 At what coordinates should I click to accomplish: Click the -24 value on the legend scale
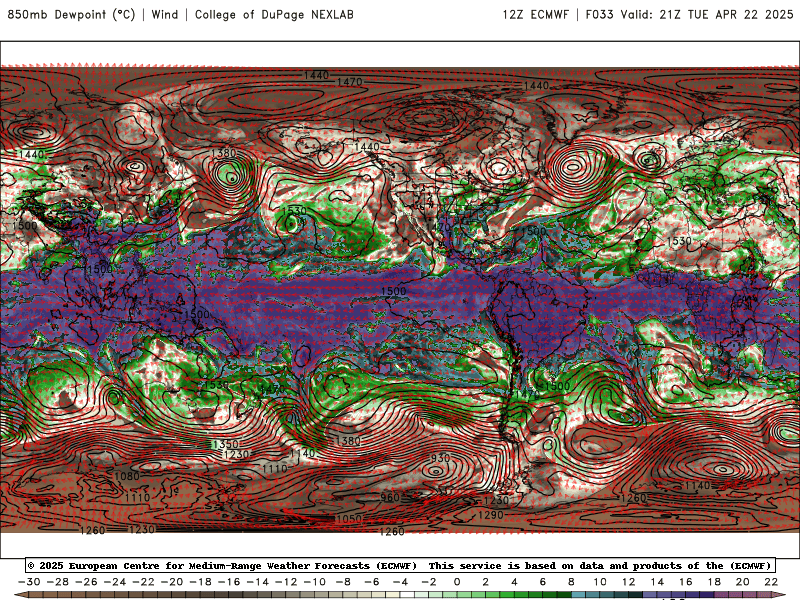(115, 582)
